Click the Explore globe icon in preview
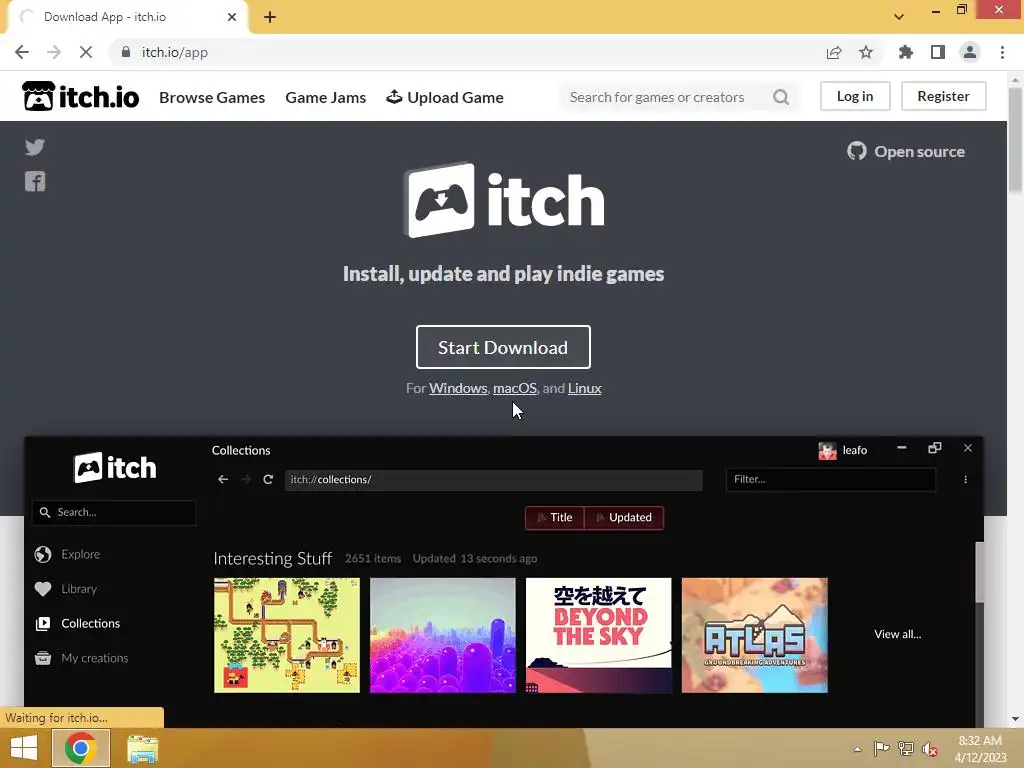This screenshot has width=1024, height=768. (43, 554)
